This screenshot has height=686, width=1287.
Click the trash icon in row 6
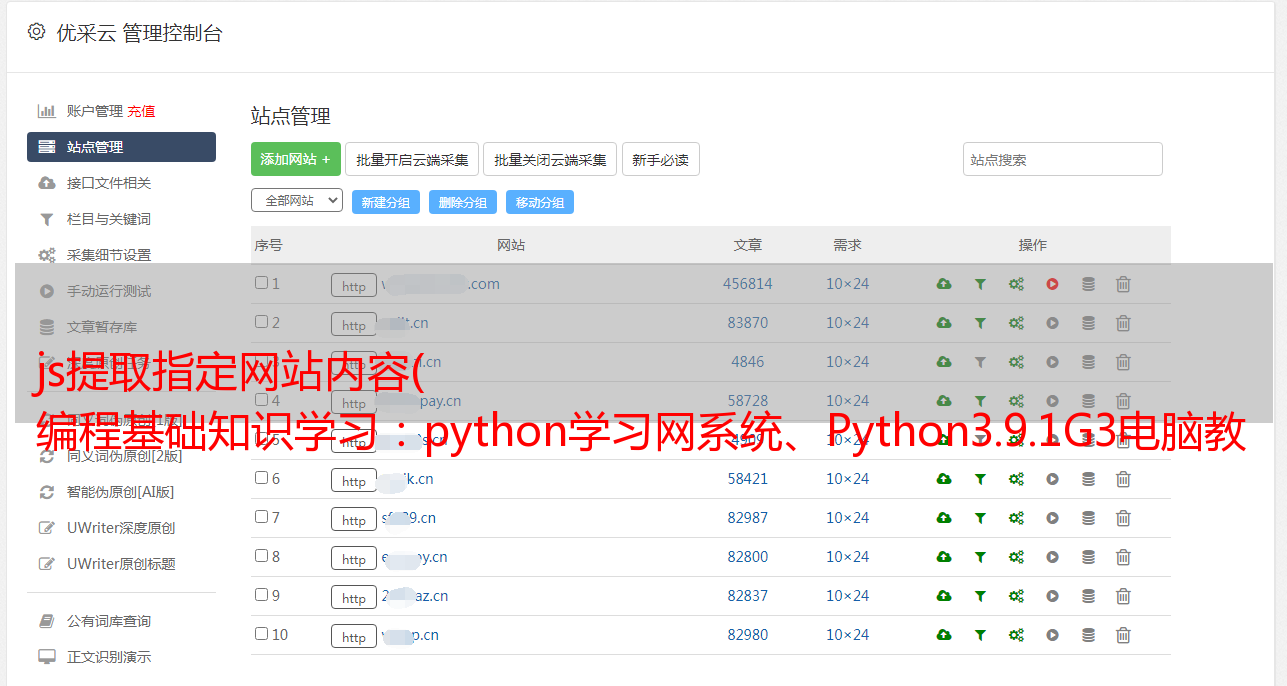pyautogui.click(x=1123, y=479)
